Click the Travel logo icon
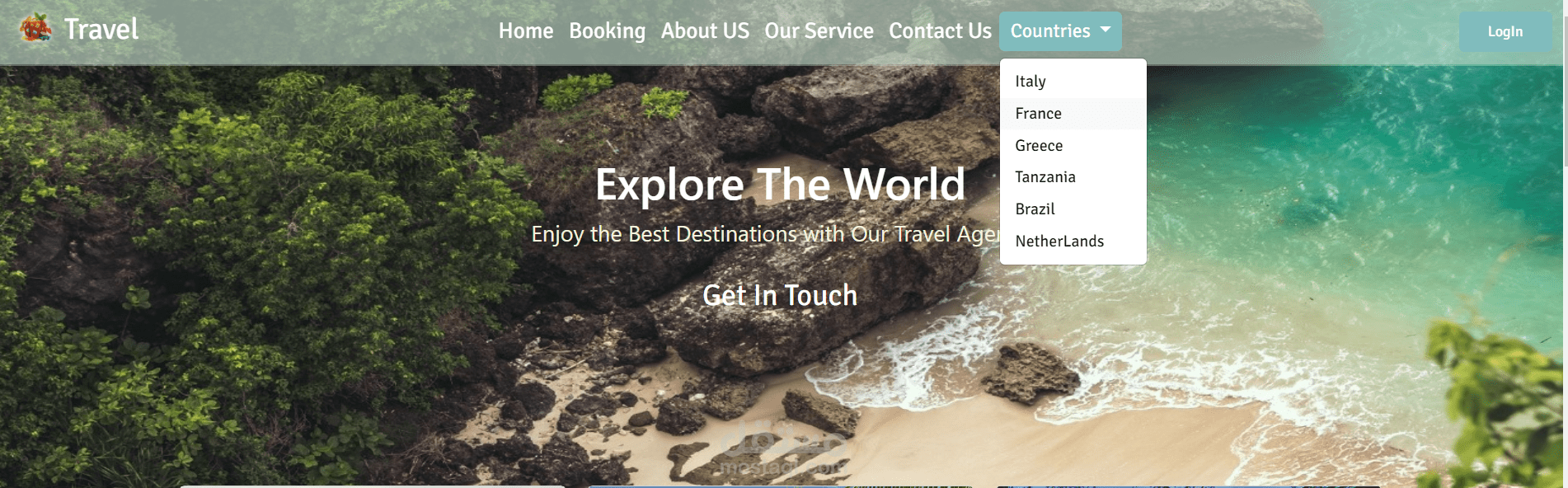Screen dimensions: 1568x488 [x=35, y=29]
